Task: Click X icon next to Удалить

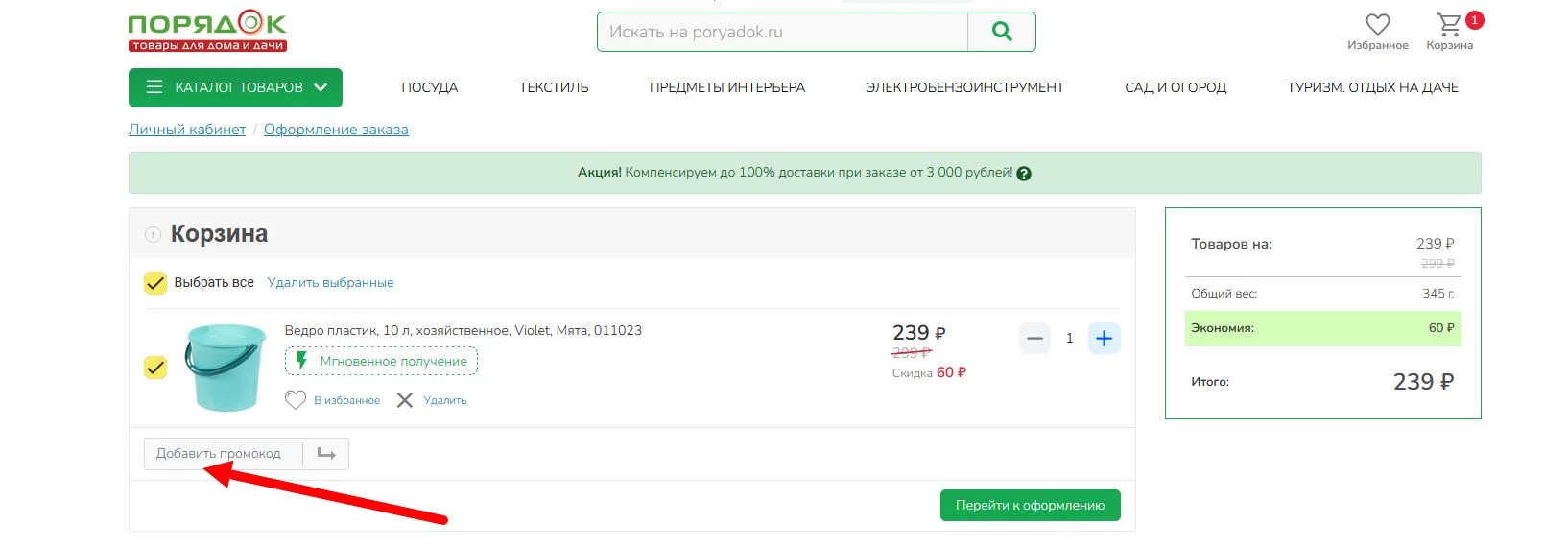Action: point(405,400)
